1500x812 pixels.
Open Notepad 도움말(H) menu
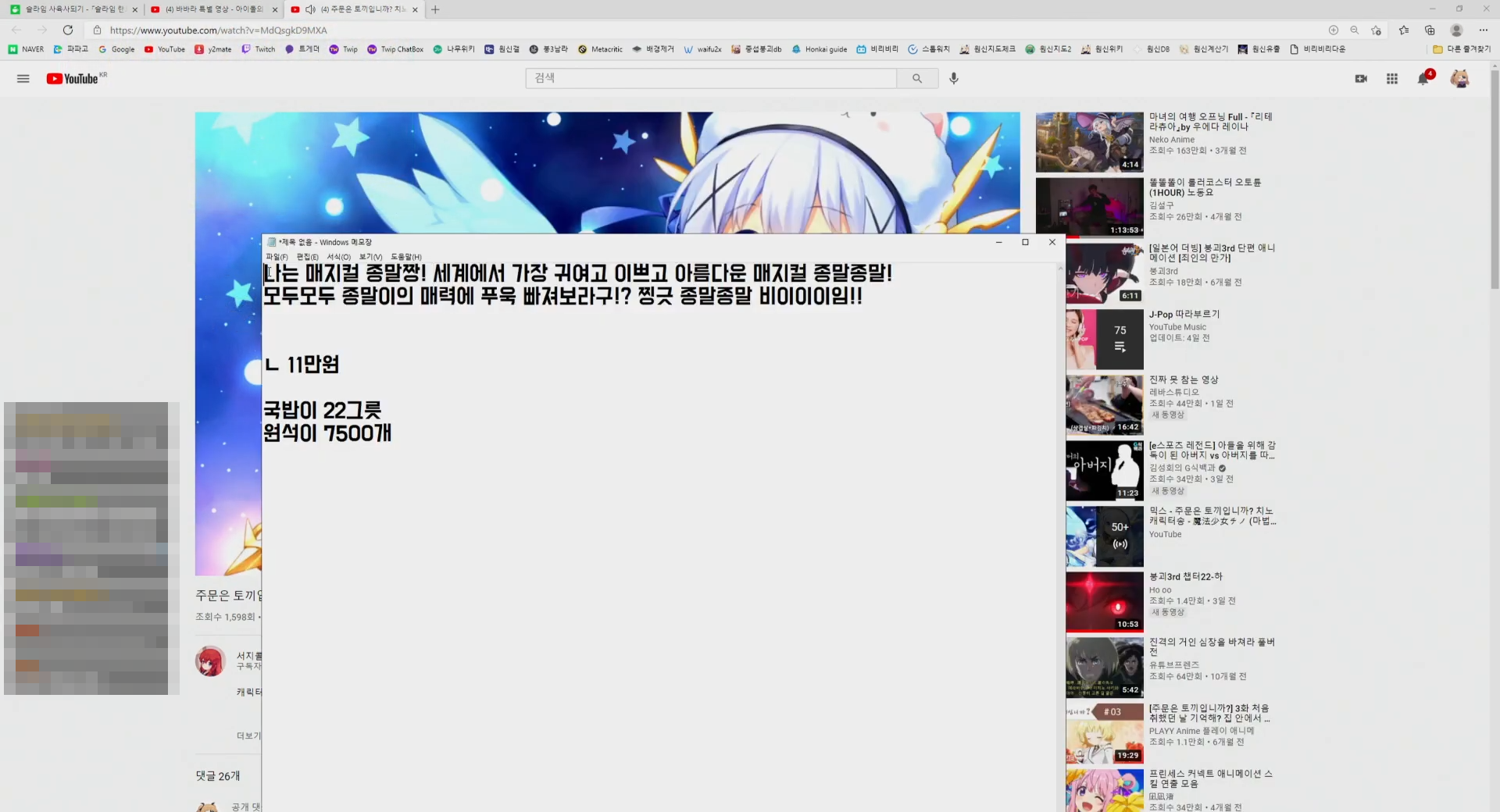click(x=406, y=257)
